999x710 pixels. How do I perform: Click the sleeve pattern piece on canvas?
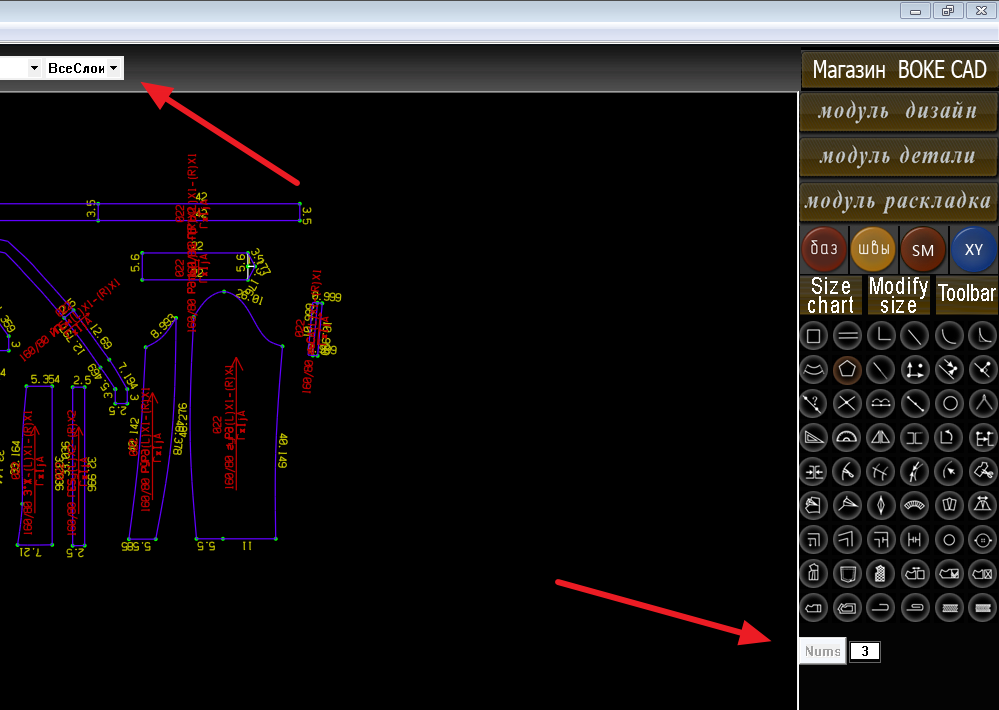click(236, 416)
